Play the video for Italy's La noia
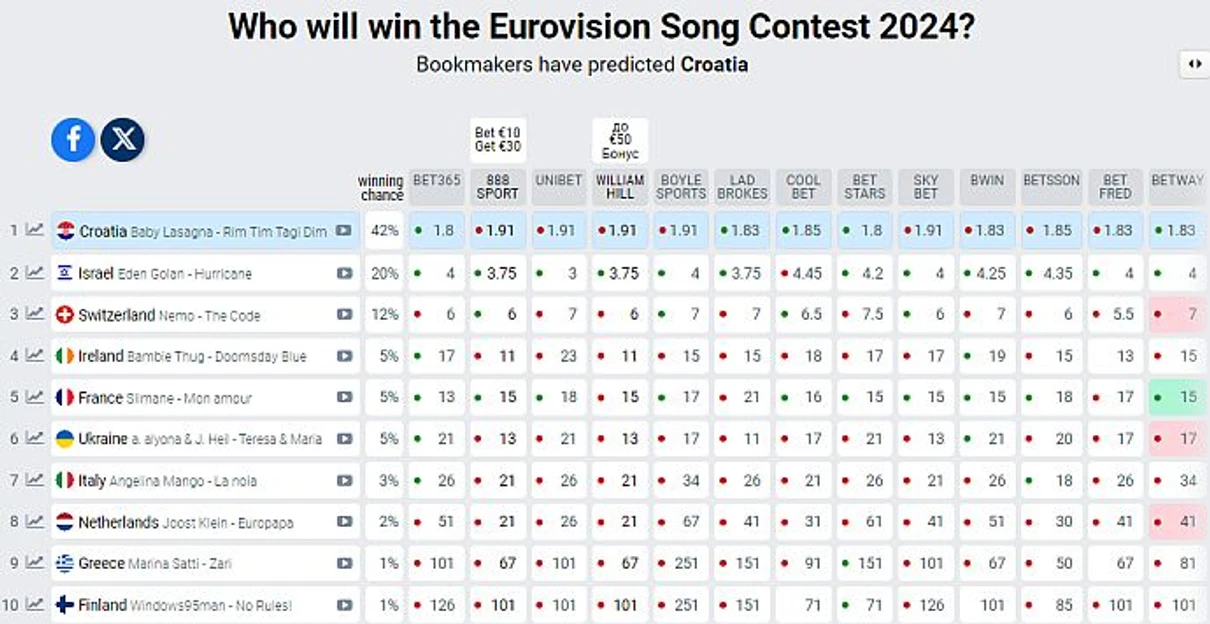This screenshot has width=1210, height=624. pos(344,481)
